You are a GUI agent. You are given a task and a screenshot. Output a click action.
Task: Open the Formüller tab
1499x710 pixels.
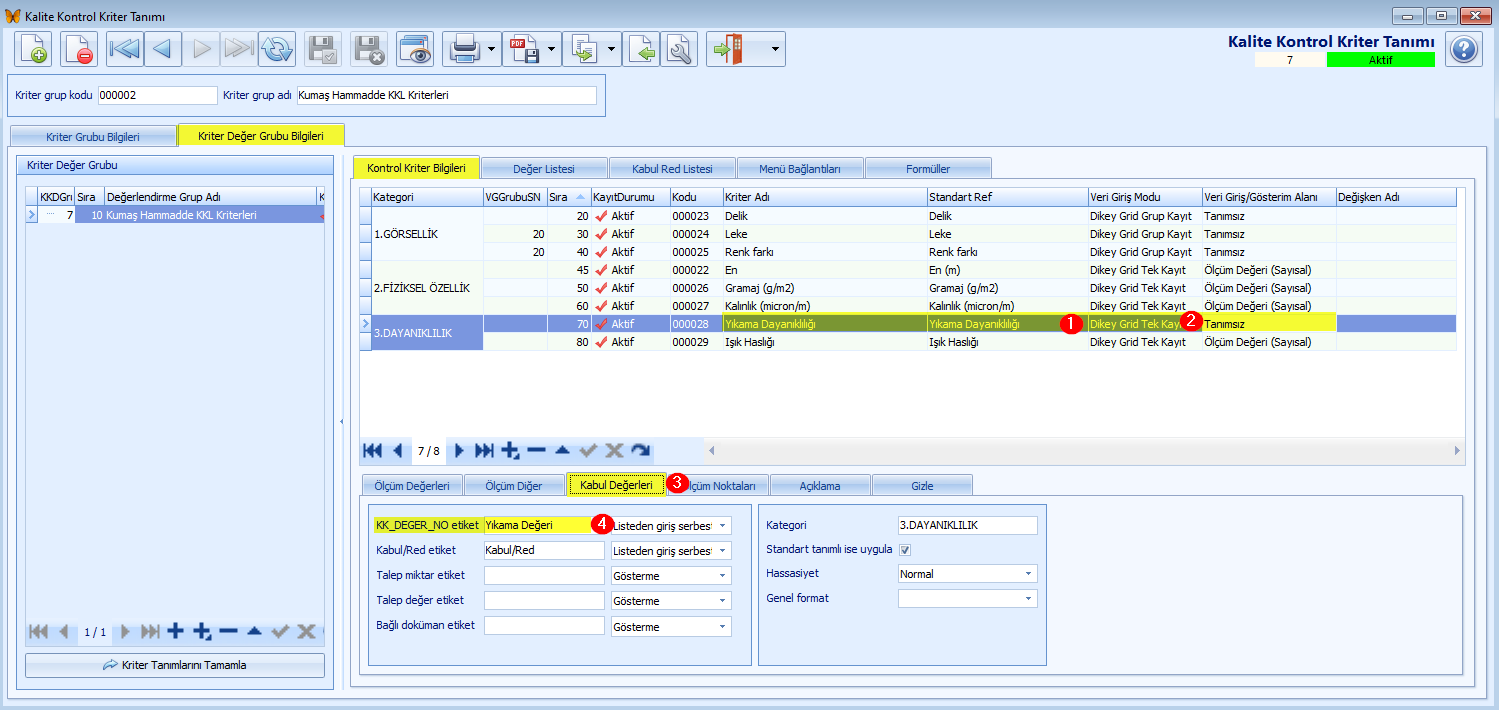pyautogui.click(x=928, y=168)
